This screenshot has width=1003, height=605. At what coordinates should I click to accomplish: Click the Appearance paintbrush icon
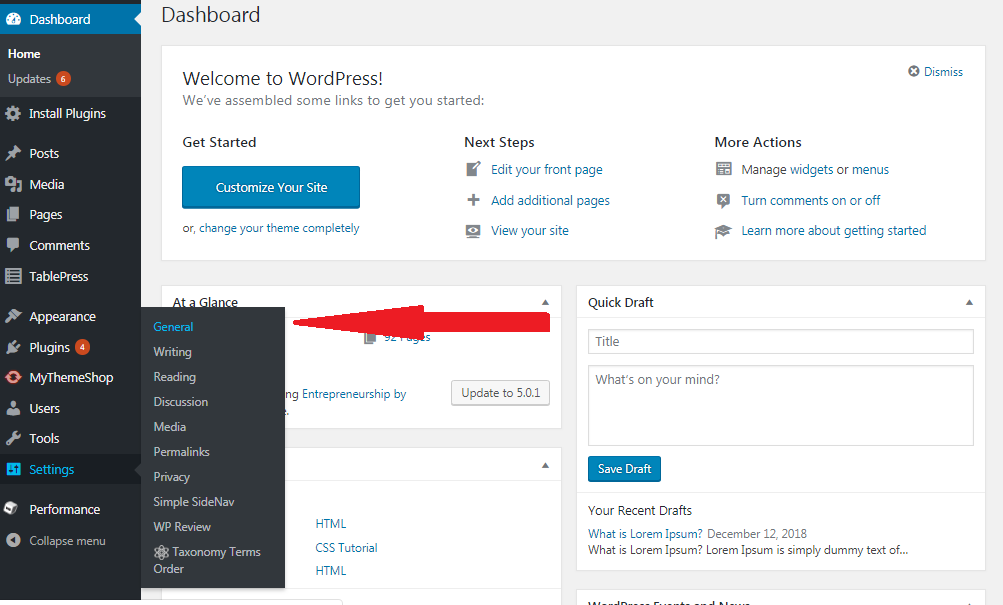coord(13,316)
